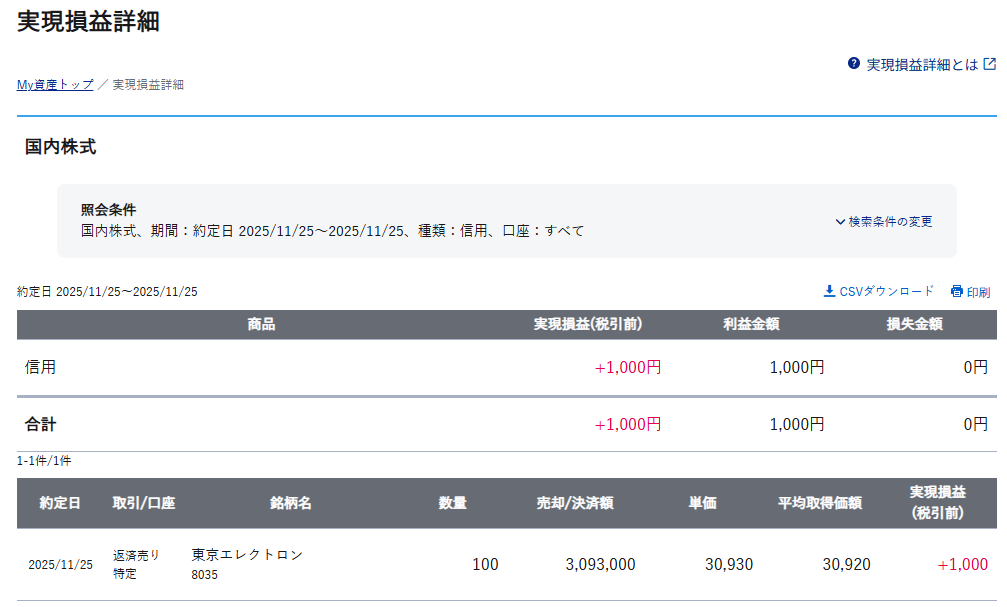Click the 約定日 column header
Screen dimensions: 1007x607
(60, 503)
